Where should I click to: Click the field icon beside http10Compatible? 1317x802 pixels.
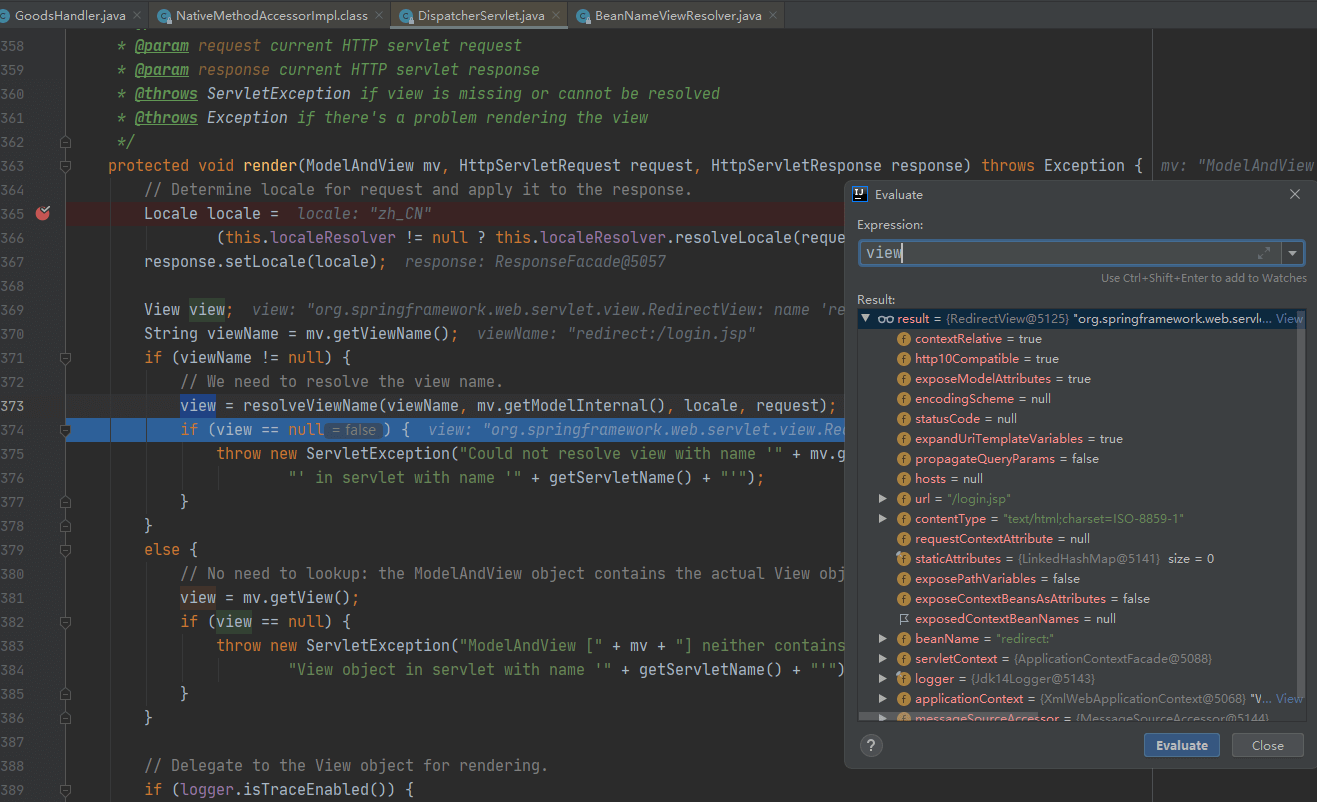coord(904,359)
